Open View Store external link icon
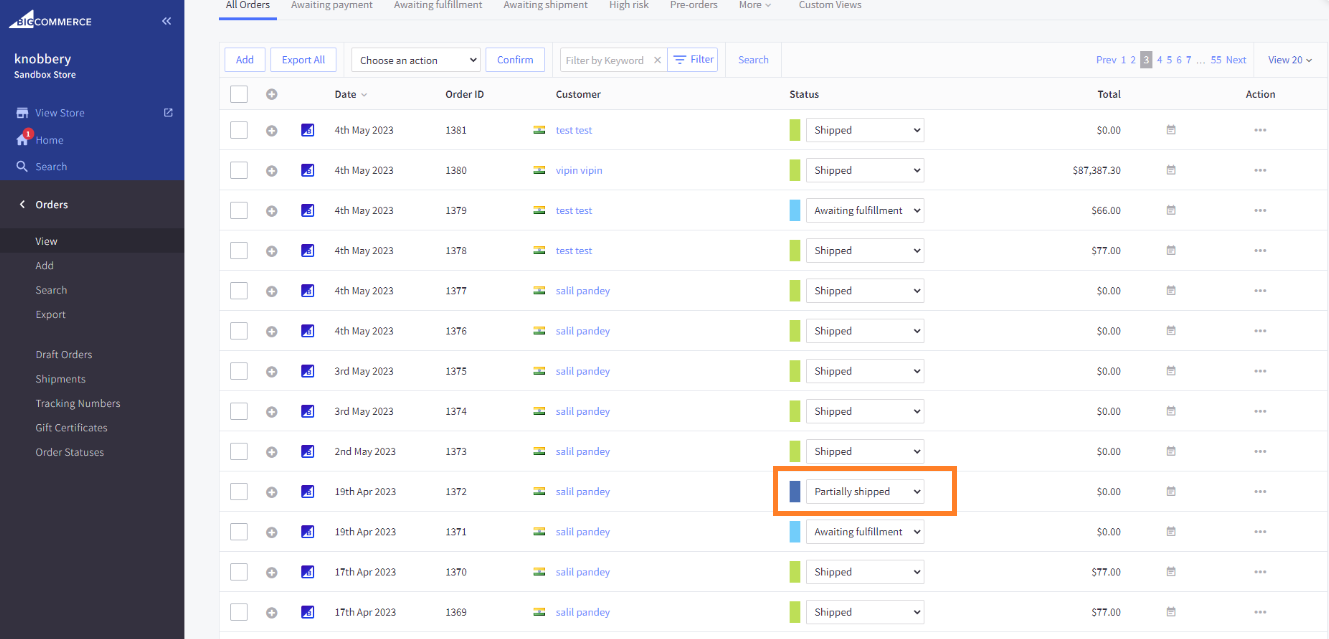The image size is (1329, 639). (x=168, y=113)
